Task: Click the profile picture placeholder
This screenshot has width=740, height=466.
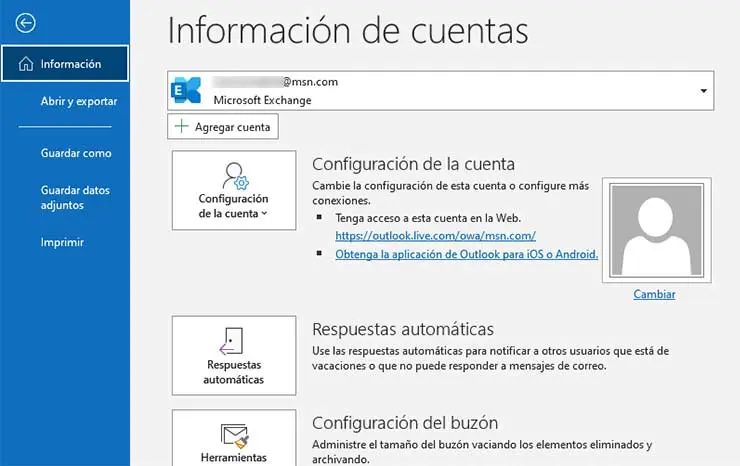Action: pyautogui.click(x=656, y=230)
